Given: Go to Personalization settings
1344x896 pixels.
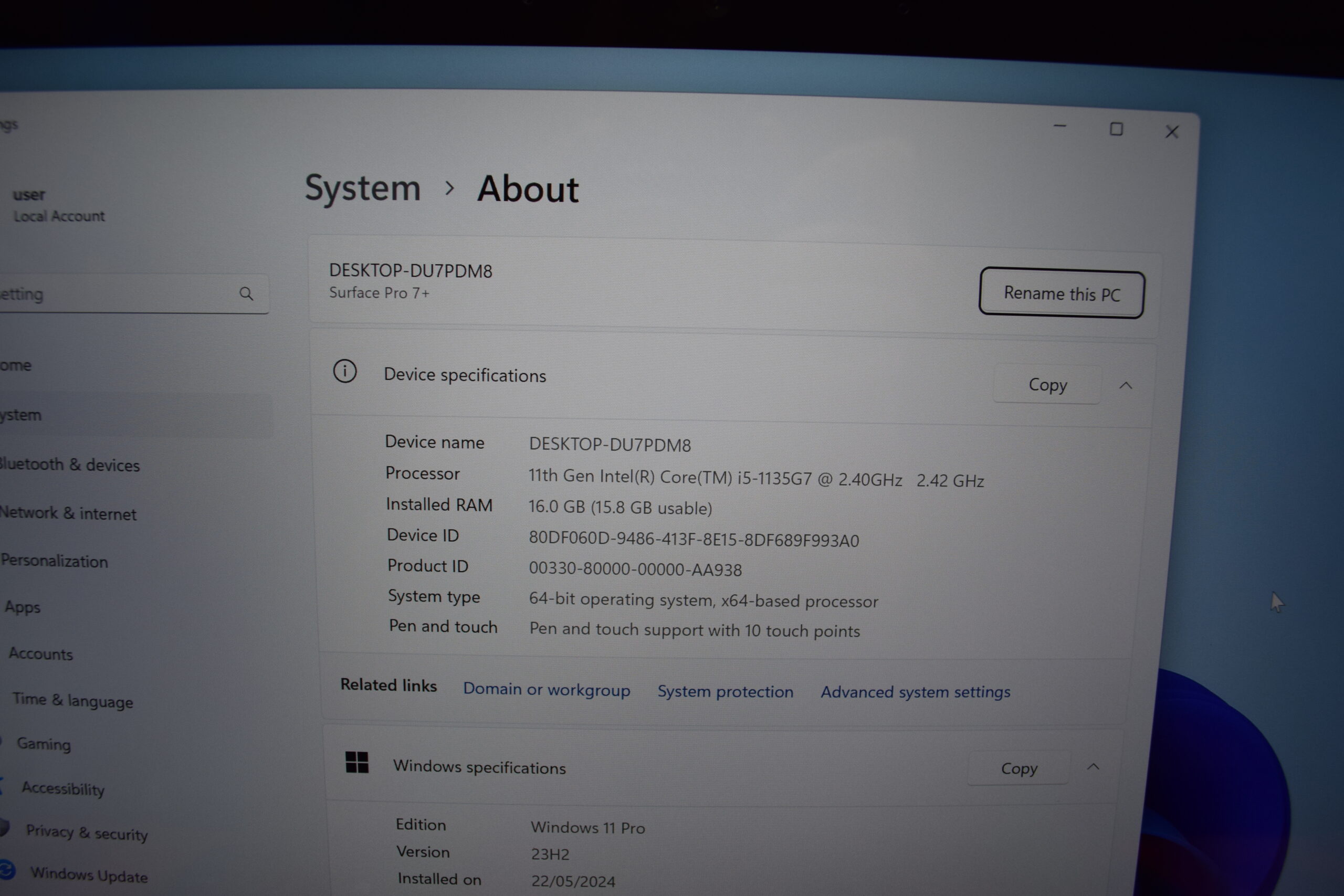Looking at the screenshot, I should (x=54, y=561).
